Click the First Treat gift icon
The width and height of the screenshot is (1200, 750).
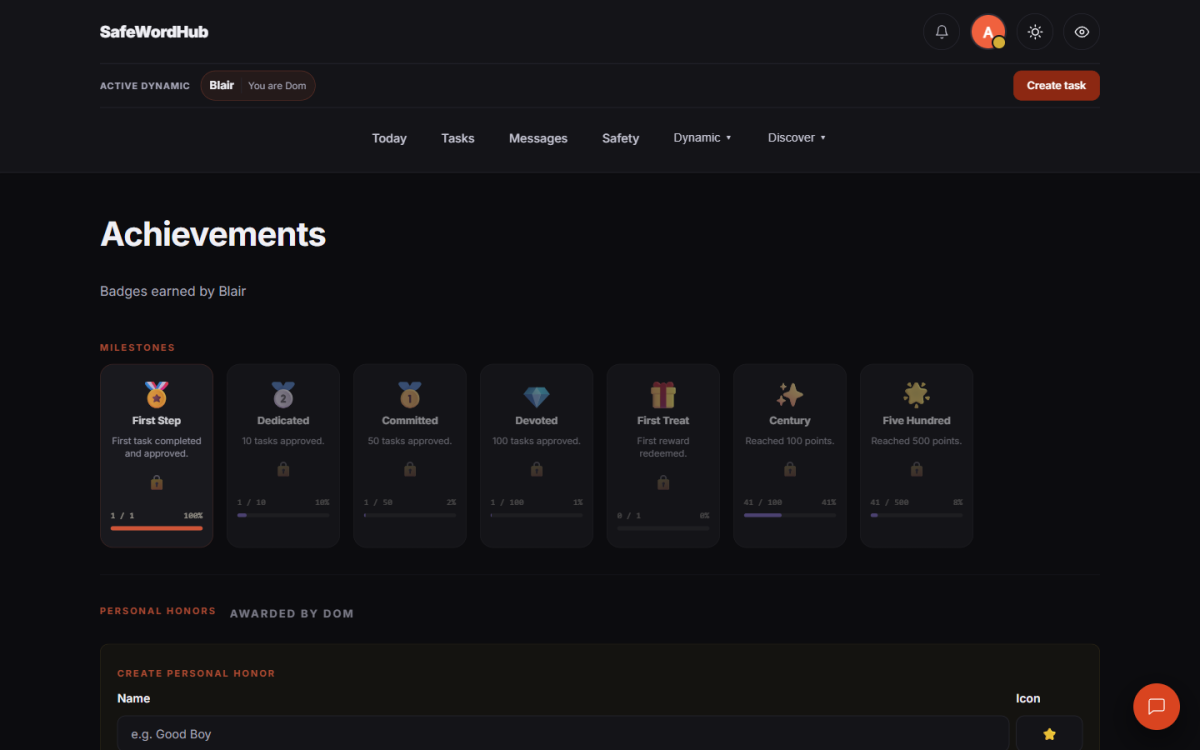coord(663,395)
